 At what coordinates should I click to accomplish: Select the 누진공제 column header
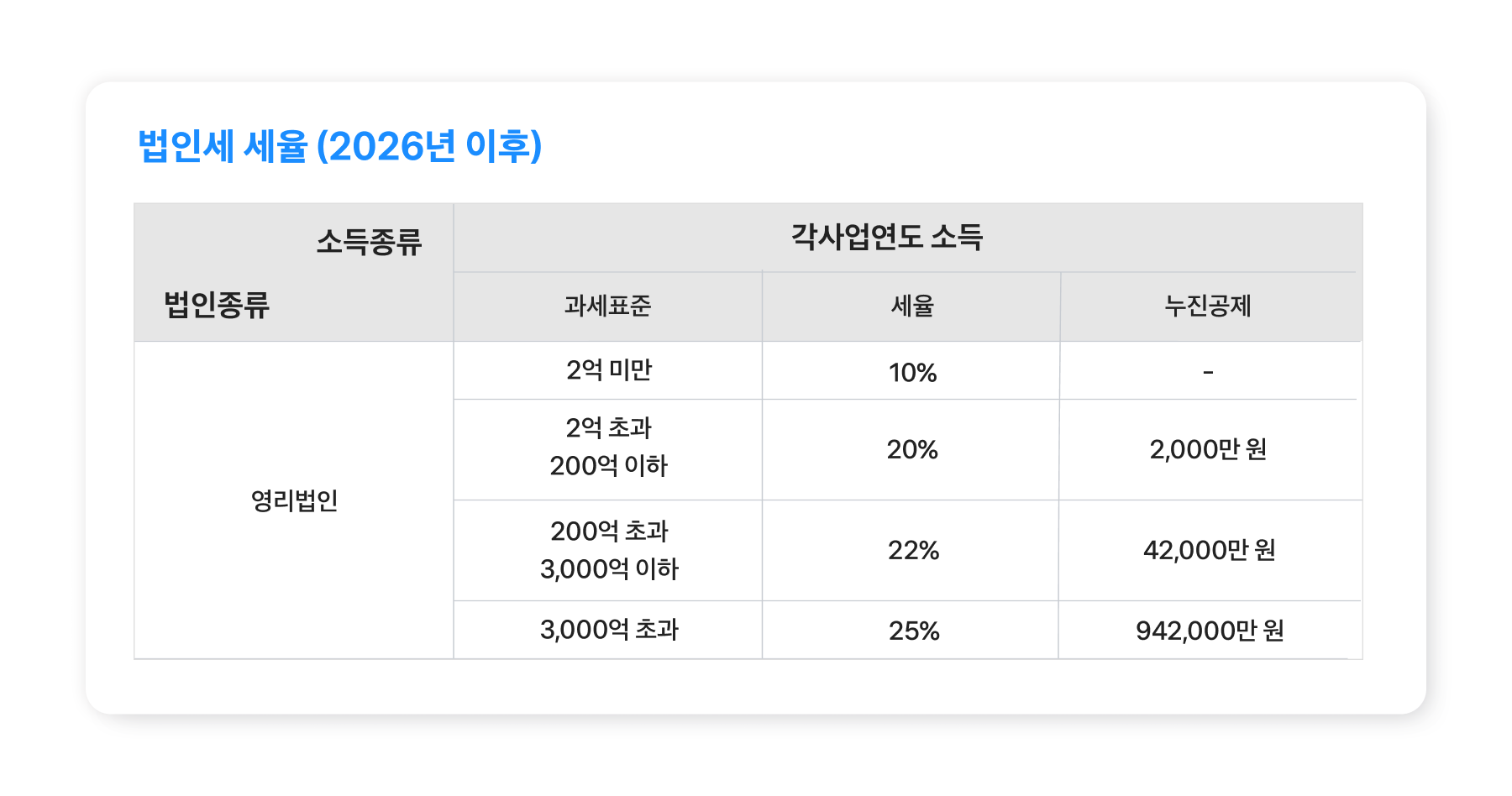click(1208, 306)
